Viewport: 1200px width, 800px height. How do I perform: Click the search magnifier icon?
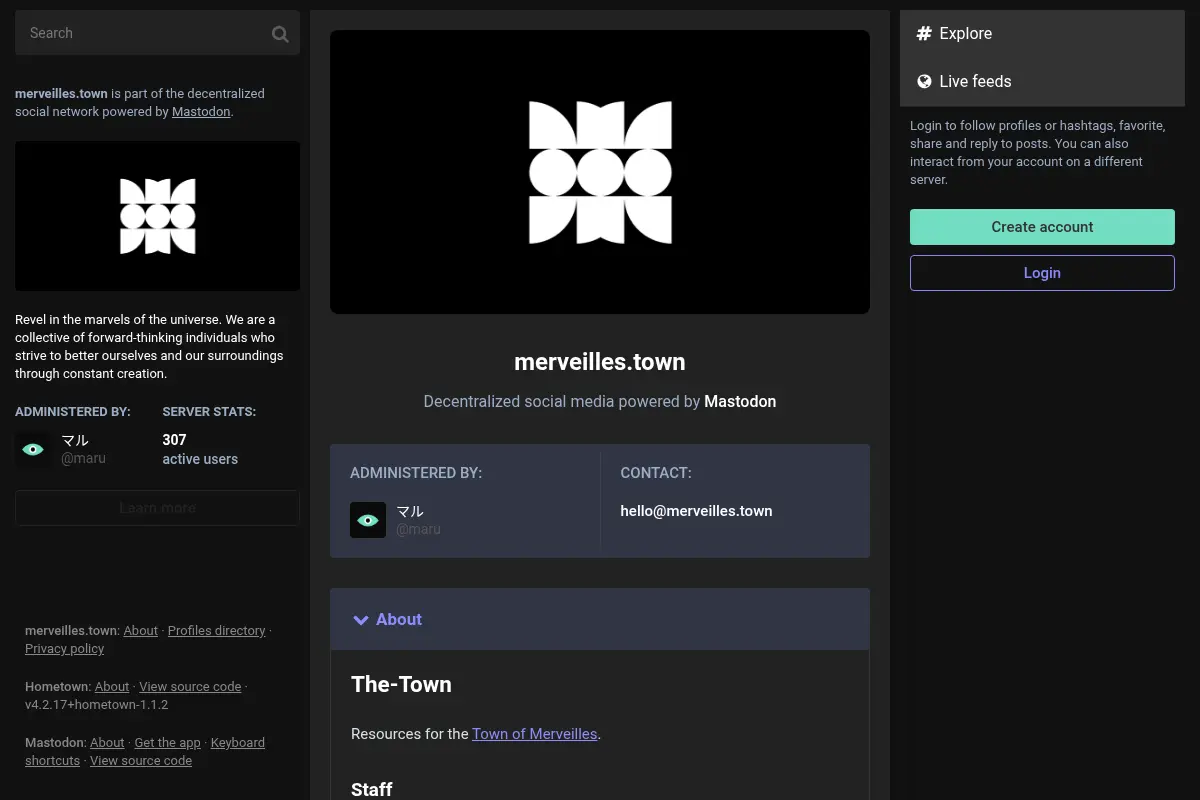280,34
